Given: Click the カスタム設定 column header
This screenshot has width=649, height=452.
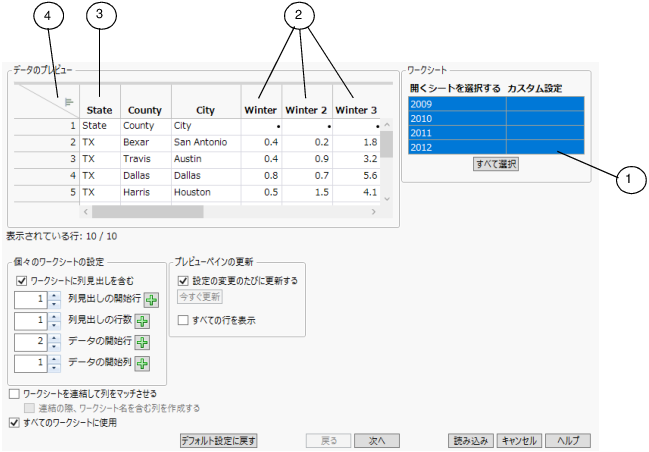Looking at the screenshot, I should point(535,88).
